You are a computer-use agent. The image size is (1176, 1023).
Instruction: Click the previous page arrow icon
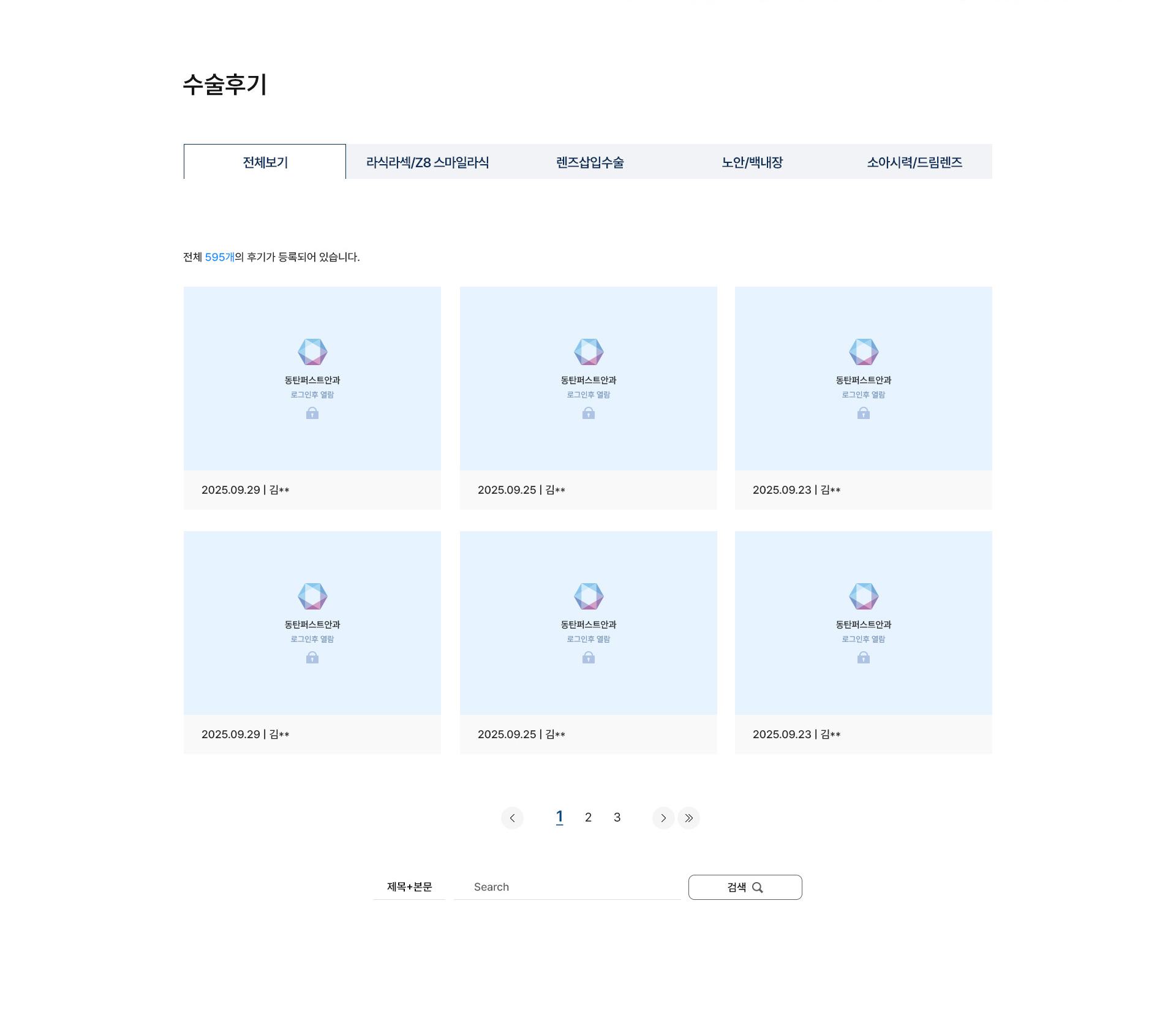512,818
